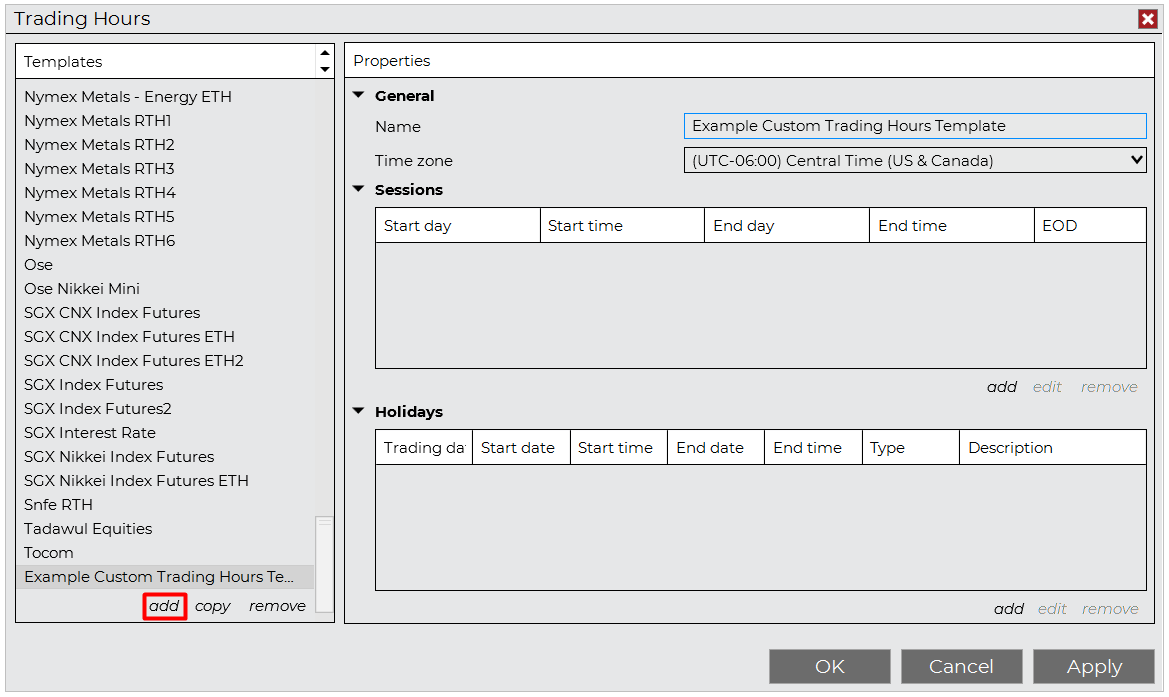This screenshot has width=1169, height=697.
Task: Click Sessions End day column header
Action: pyautogui.click(x=787, y=225)
